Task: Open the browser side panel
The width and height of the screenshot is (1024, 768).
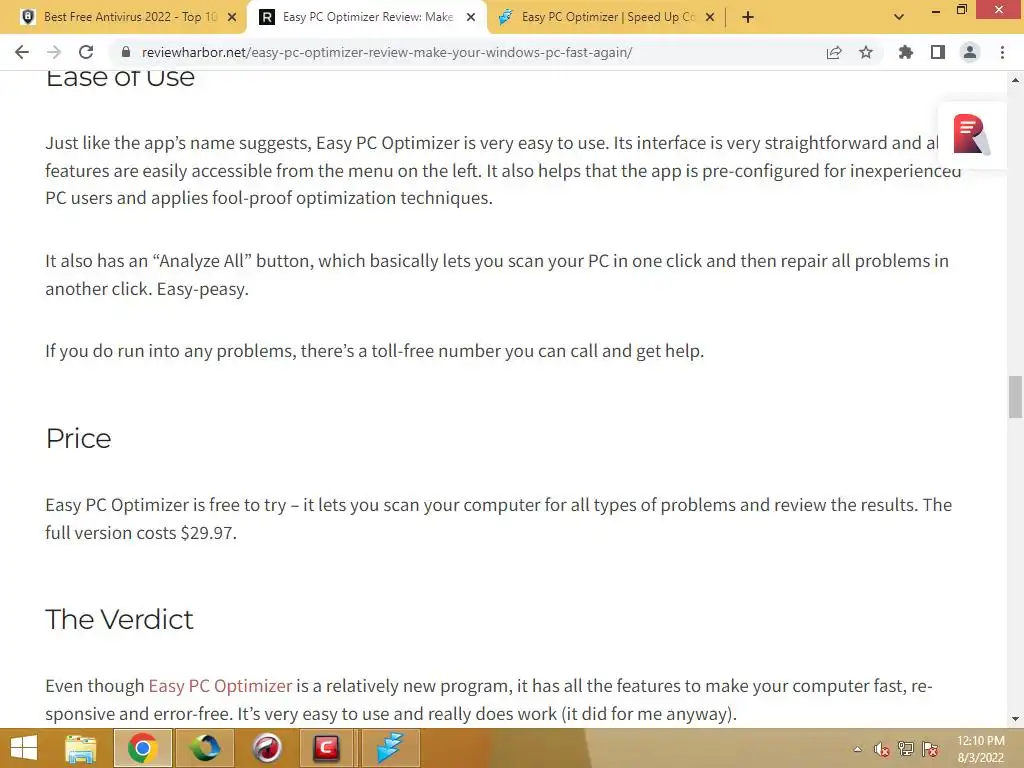Action: [x=938, y=52]
